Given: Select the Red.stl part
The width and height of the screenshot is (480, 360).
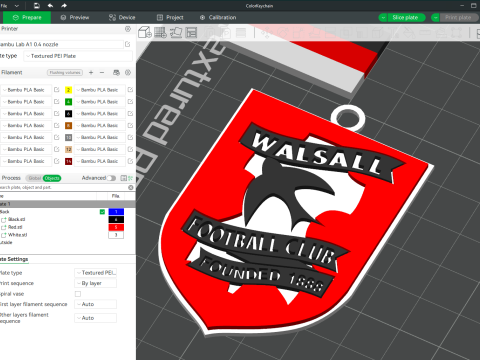Looking at the screenshot, I should (15, 227).
